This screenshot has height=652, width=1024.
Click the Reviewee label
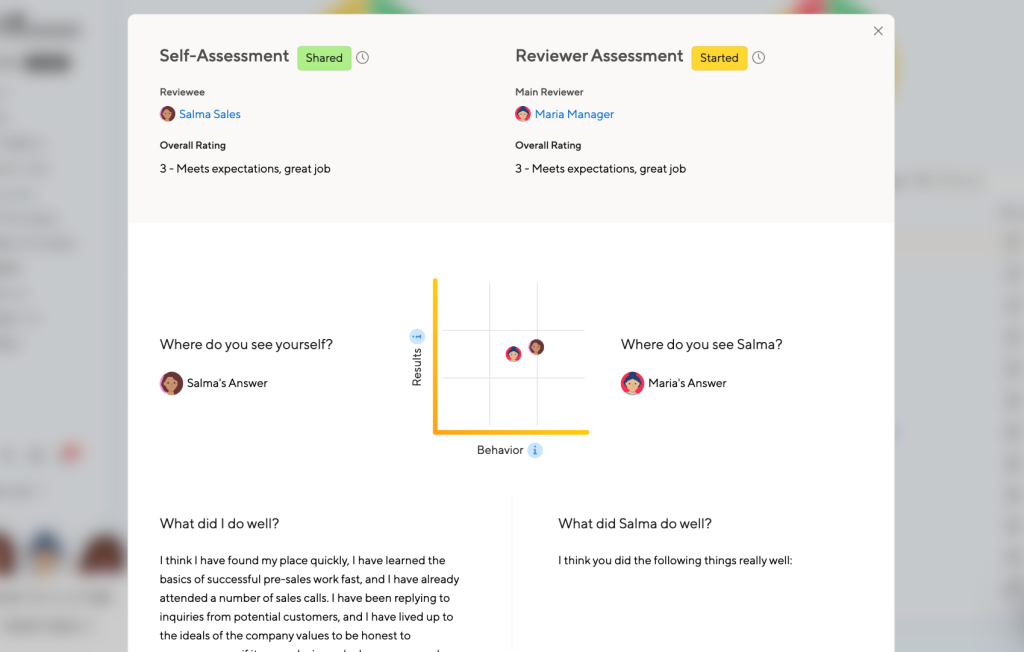(x=182, y=92)
